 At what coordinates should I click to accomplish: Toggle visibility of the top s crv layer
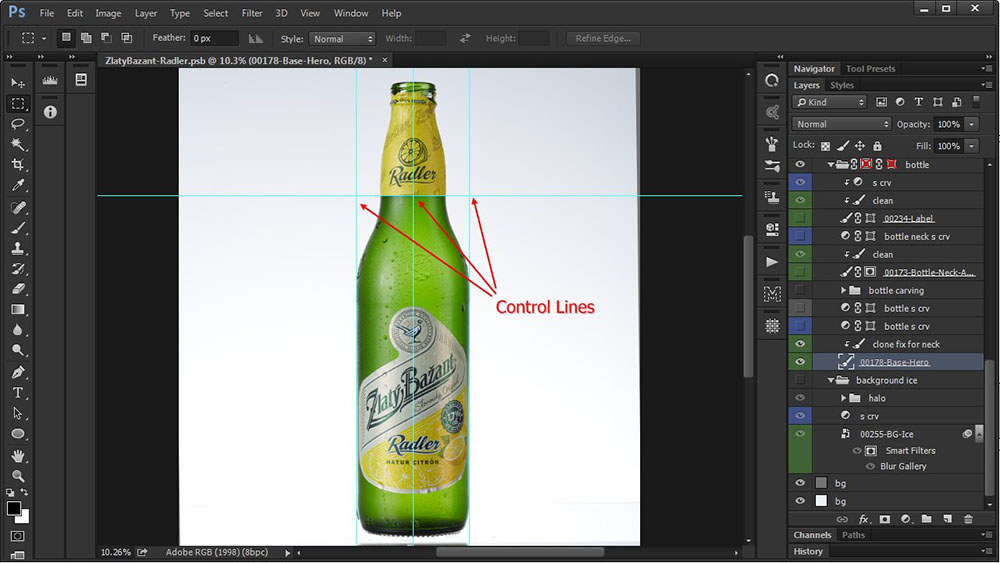click(x=800, y=182)
